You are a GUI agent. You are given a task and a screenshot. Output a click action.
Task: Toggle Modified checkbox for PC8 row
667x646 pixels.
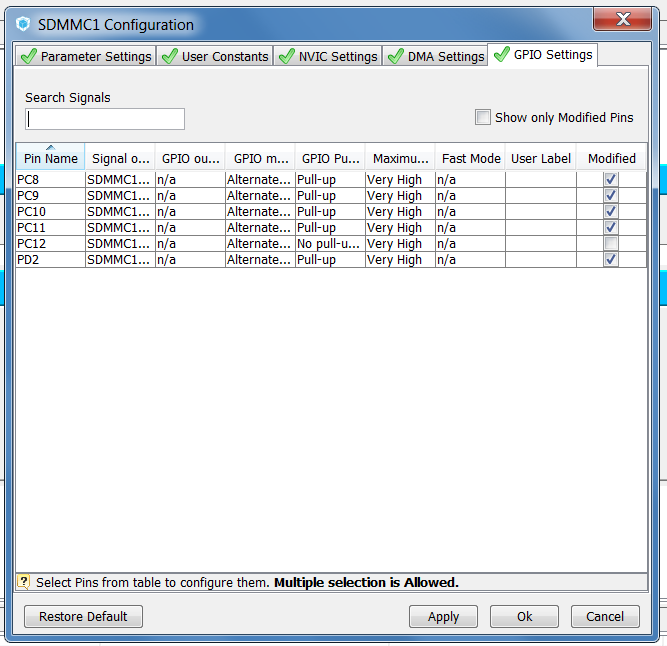611,179
